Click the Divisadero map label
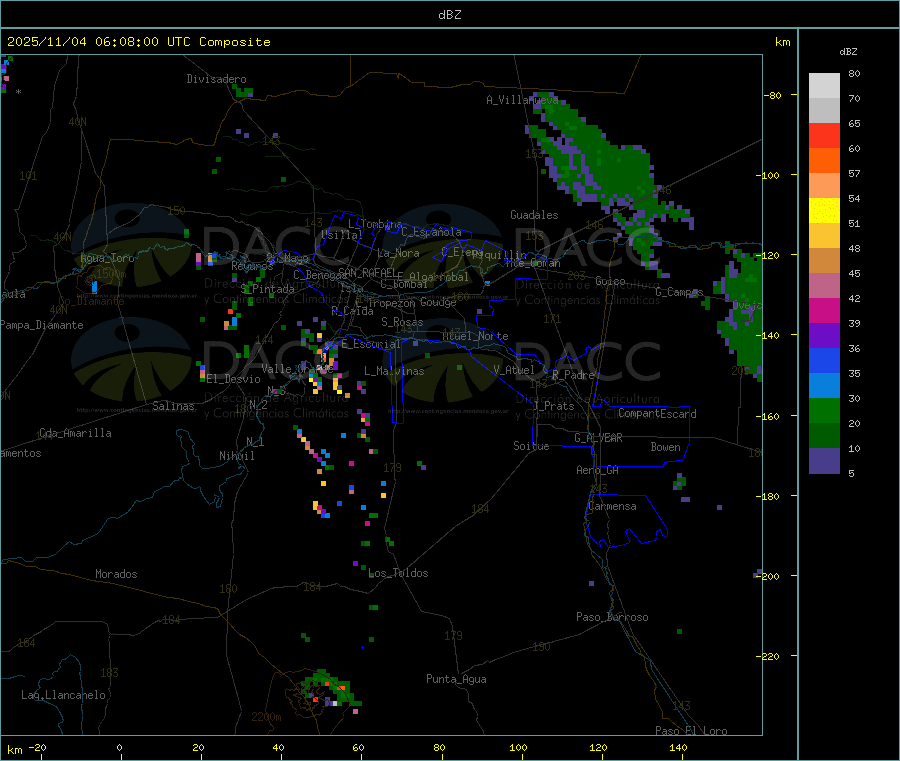 [x=216, y=79]
